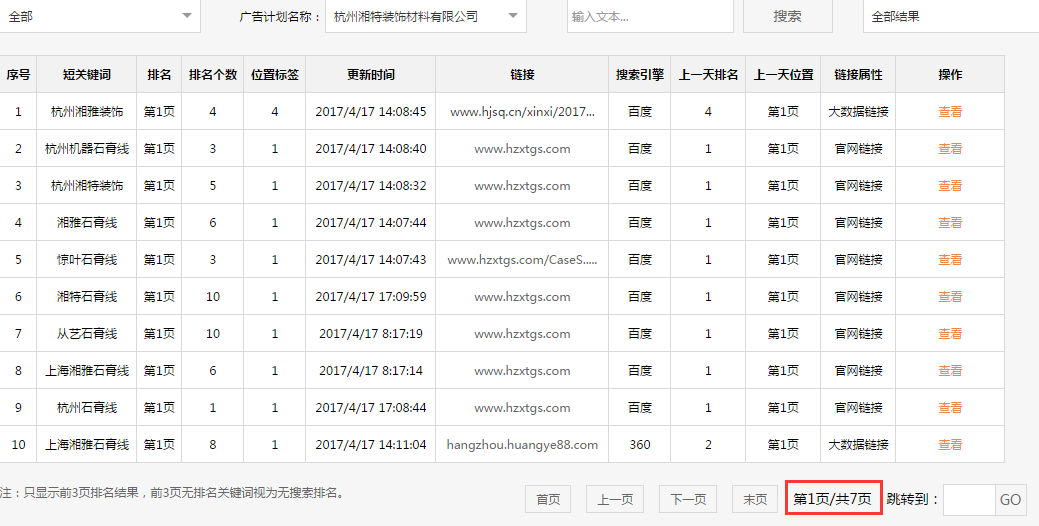
Task: Focus the 跳转到 page number field
Action: tap(969, 499)
